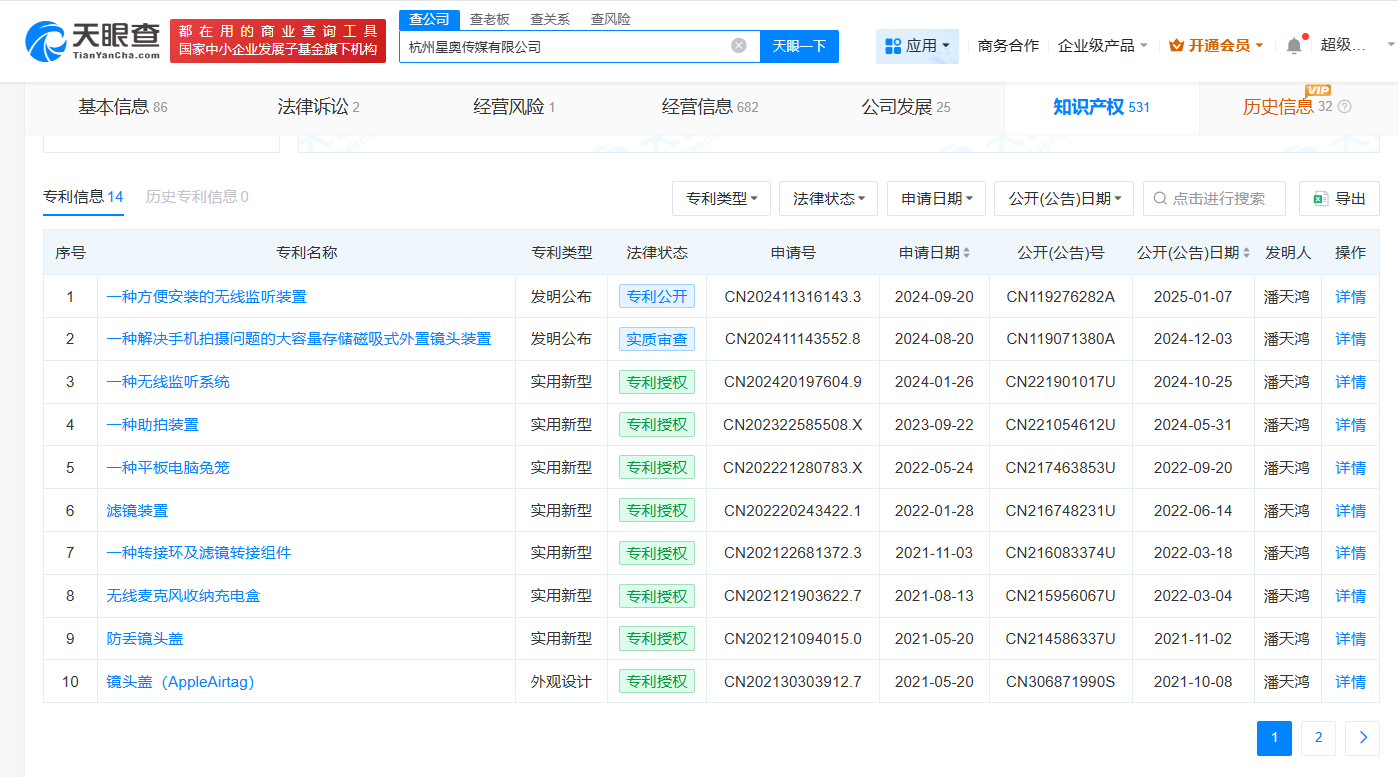Open the 申请日期 filter dropdown
Screen dimensions: 1398x777
click(x=936, y=198)
